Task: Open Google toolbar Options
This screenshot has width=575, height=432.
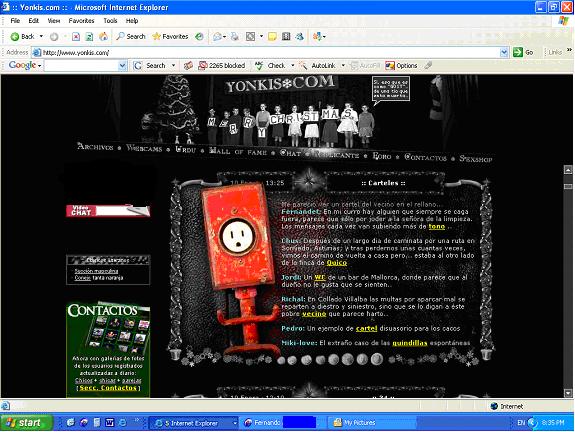Action: click(401, 66)
